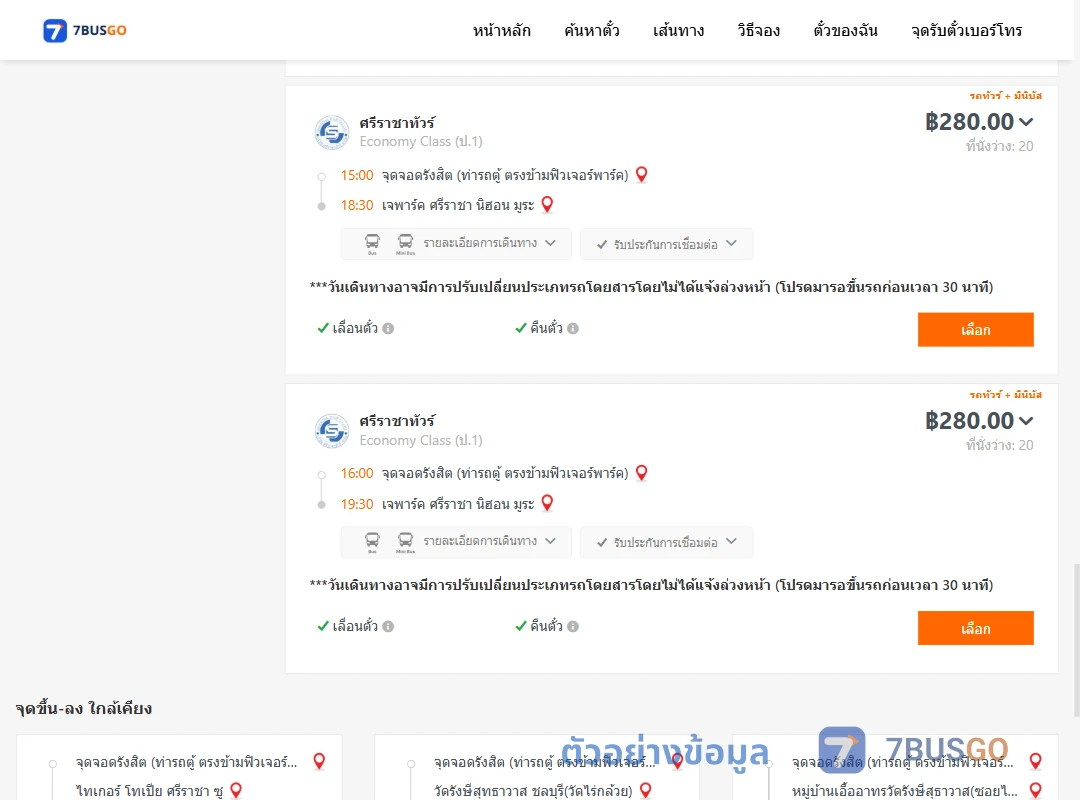
Task: Go to หน้าหลัก menu item
Action: pos(501,30)
